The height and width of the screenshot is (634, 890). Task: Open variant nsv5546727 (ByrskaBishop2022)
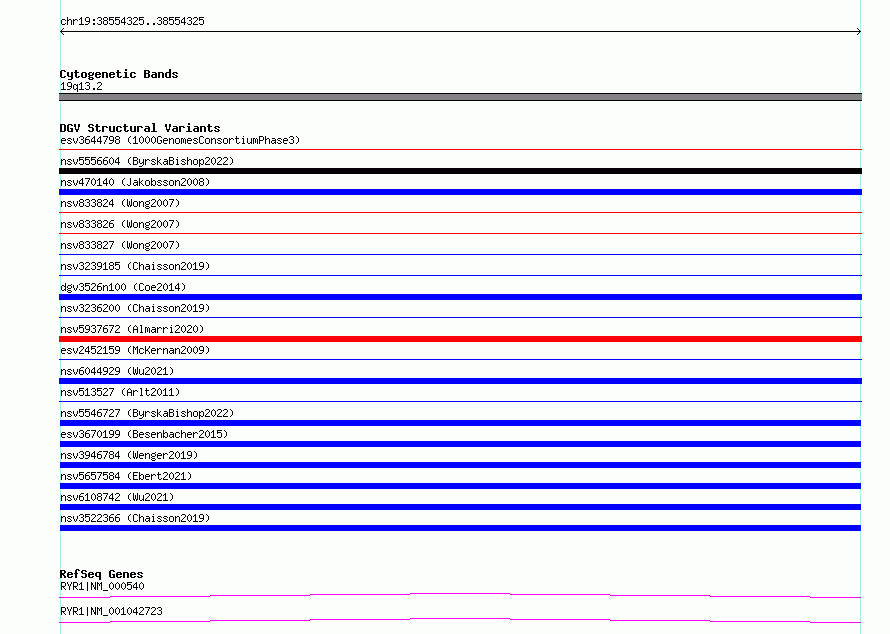click(147, 413)
